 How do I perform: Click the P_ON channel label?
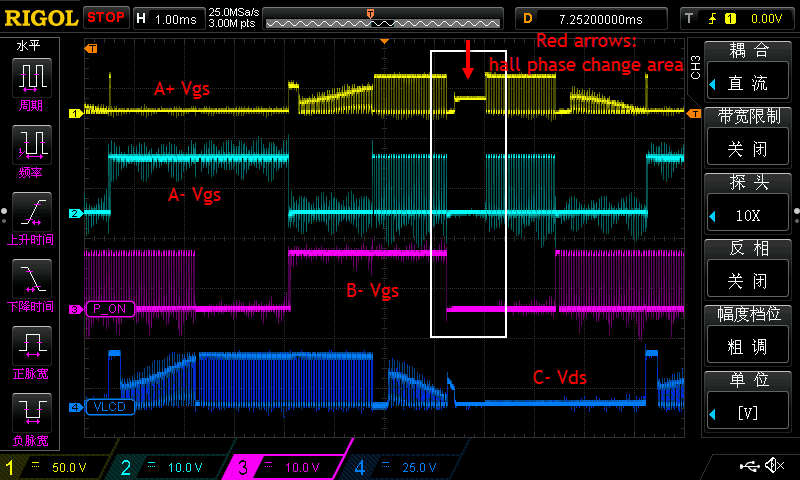(x=110, y=309)
